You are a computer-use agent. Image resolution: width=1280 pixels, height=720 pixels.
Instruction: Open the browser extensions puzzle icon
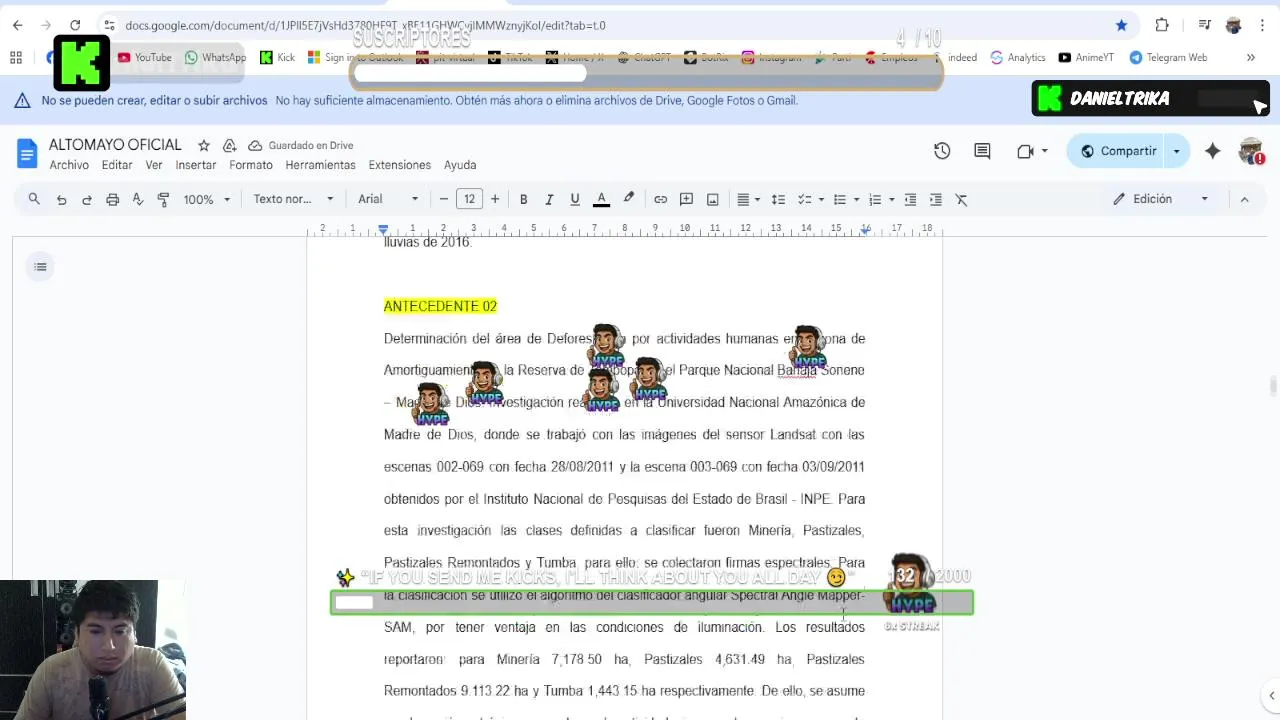[x=1162, y=25]
